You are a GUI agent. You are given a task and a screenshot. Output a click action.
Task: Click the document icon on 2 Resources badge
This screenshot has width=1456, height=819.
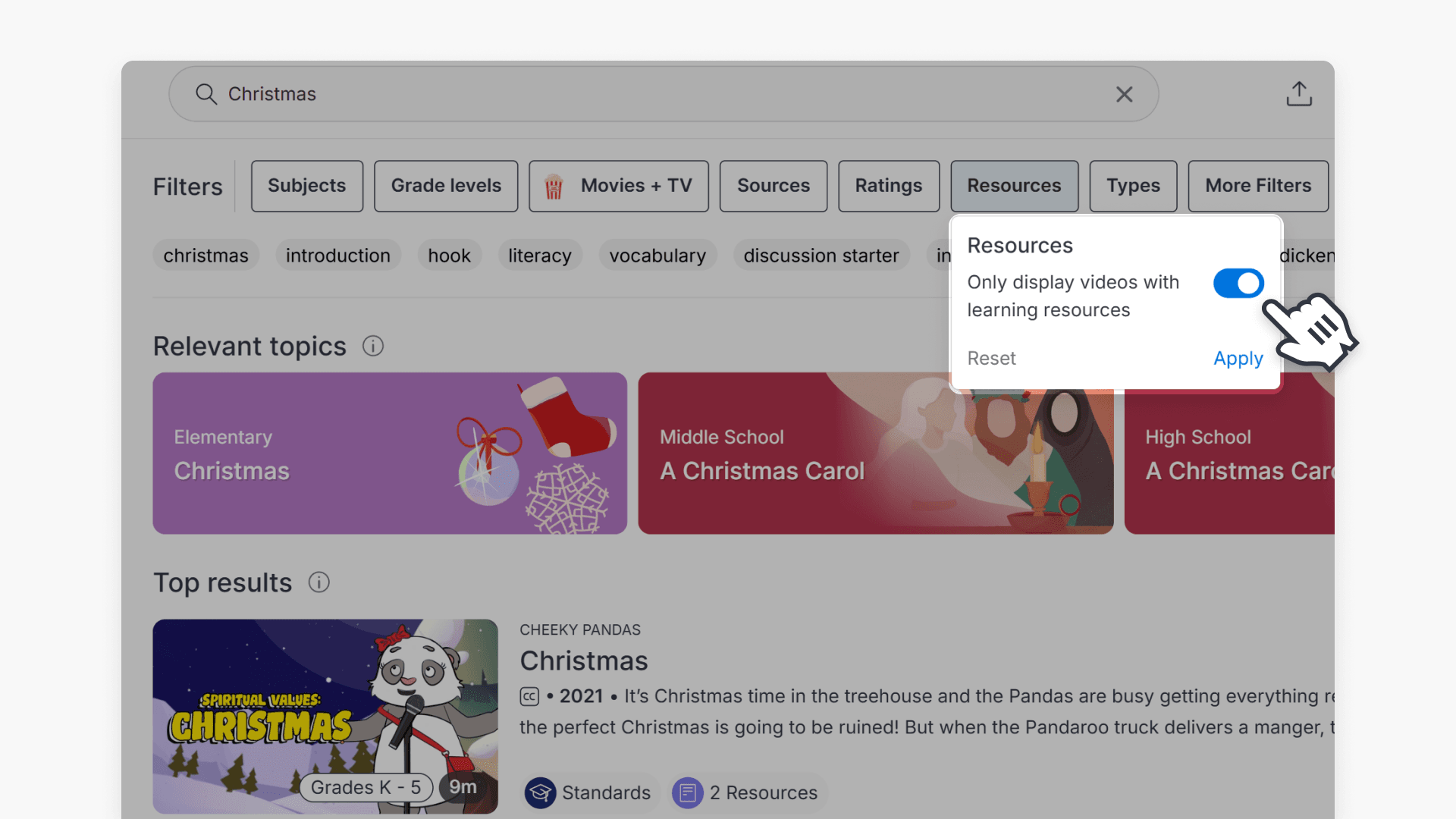click(x=688, y=792)
